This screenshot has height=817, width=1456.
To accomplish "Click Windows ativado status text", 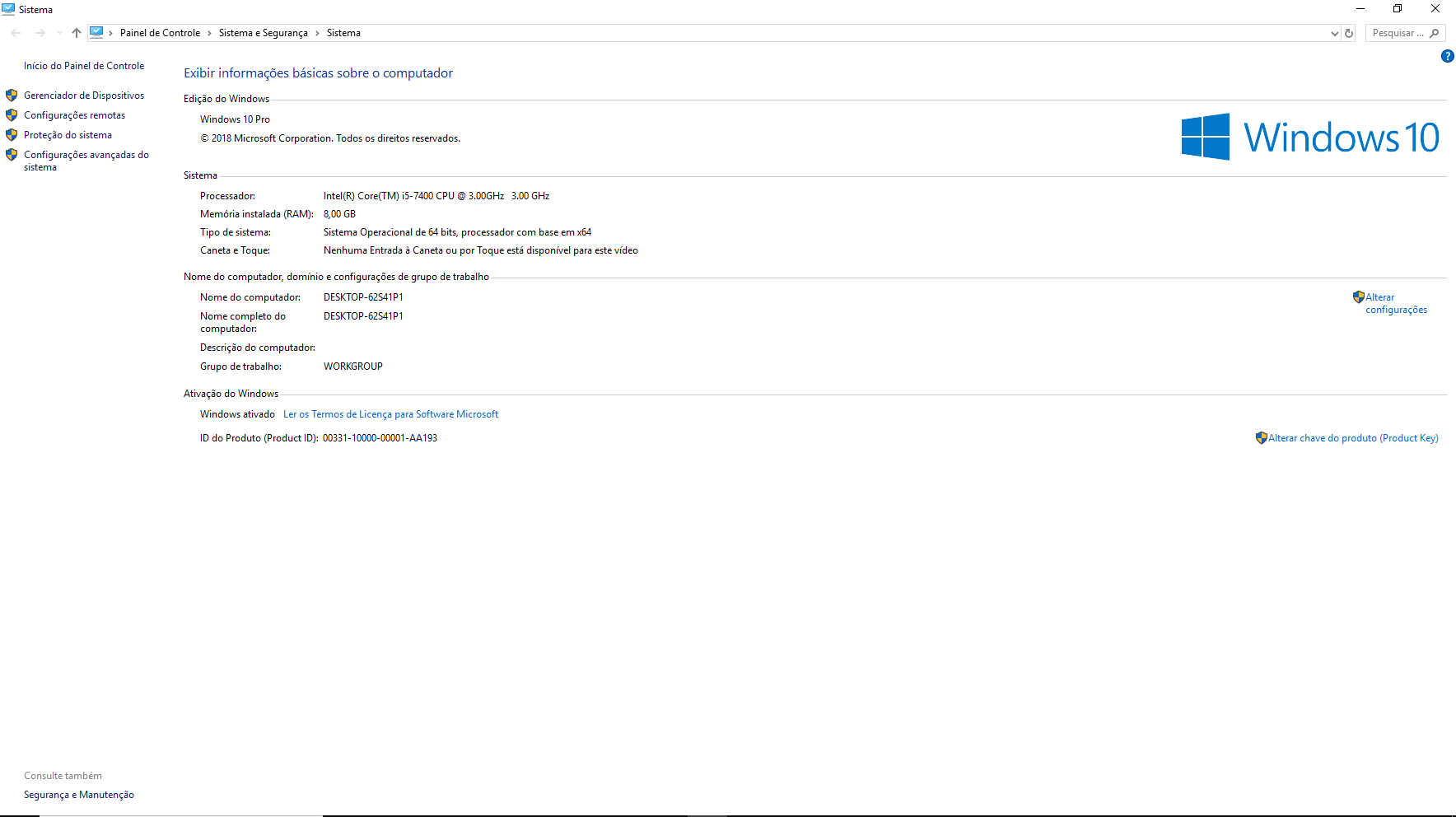I will pos(237,414).
